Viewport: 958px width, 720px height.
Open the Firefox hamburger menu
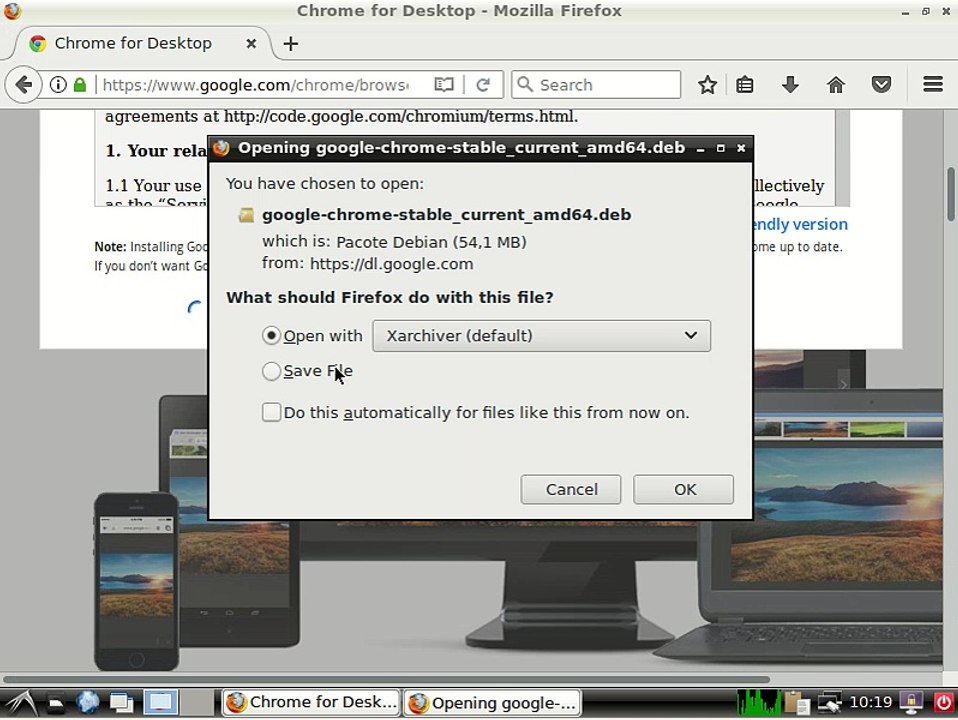point(933,84)
